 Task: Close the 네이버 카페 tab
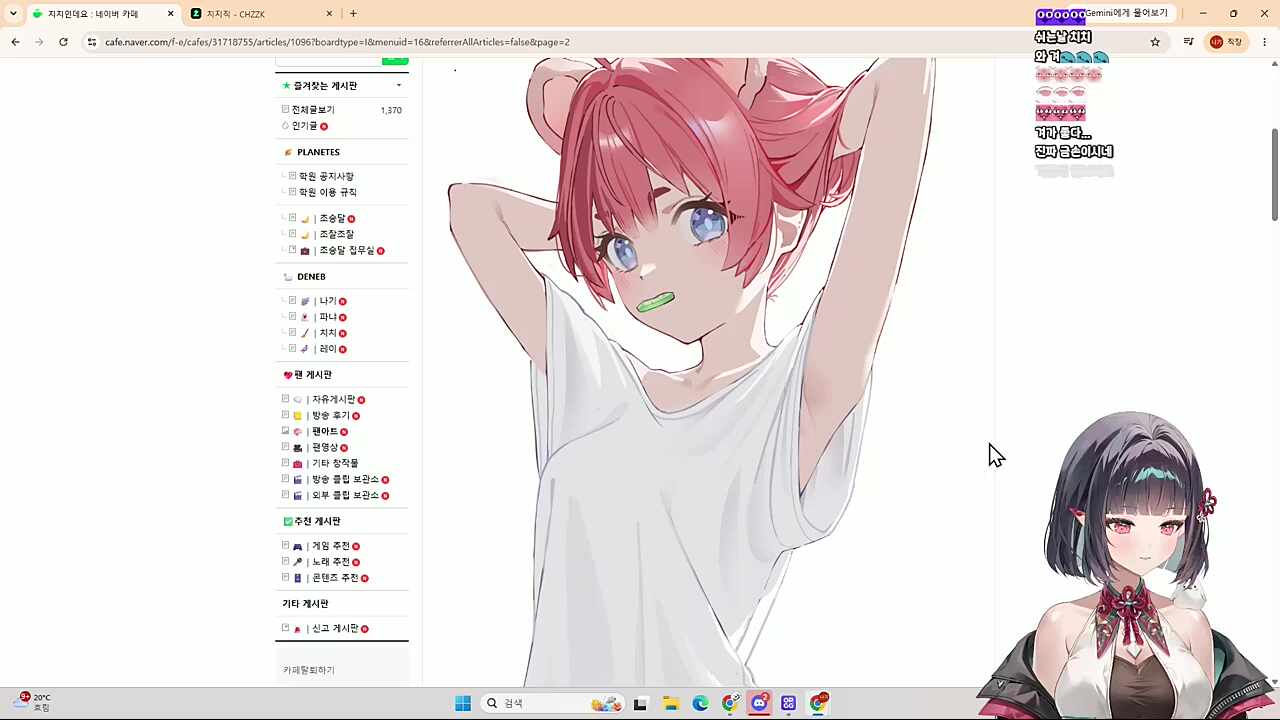171,14
